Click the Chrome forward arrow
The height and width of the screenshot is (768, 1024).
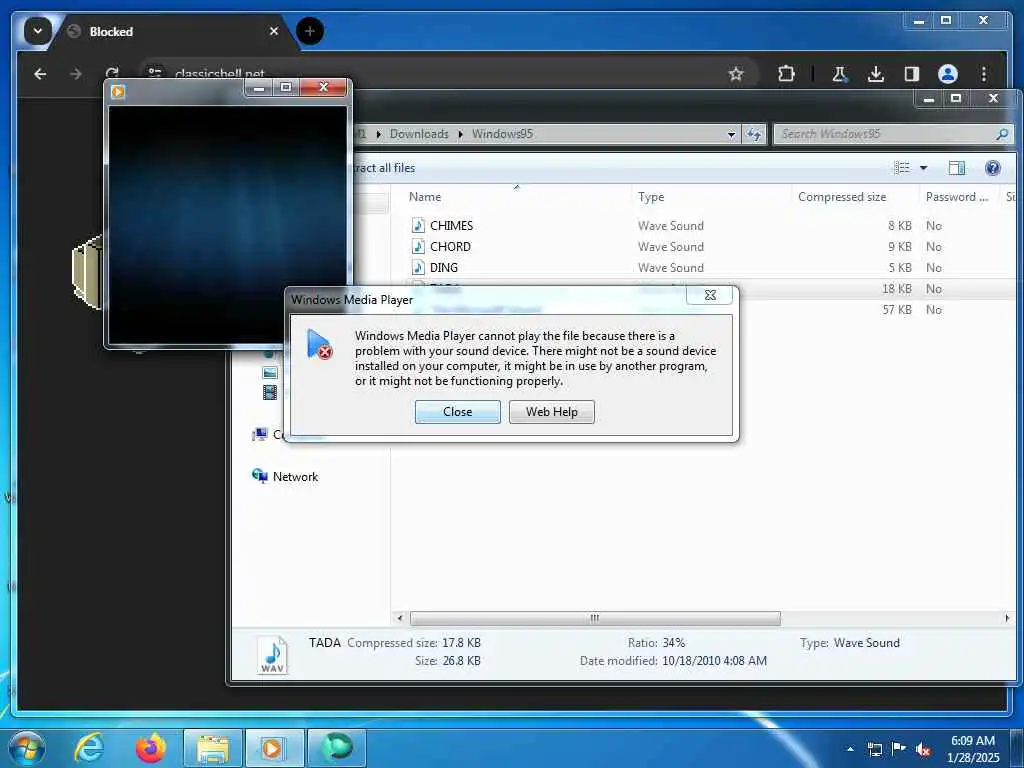pos(76,74)
